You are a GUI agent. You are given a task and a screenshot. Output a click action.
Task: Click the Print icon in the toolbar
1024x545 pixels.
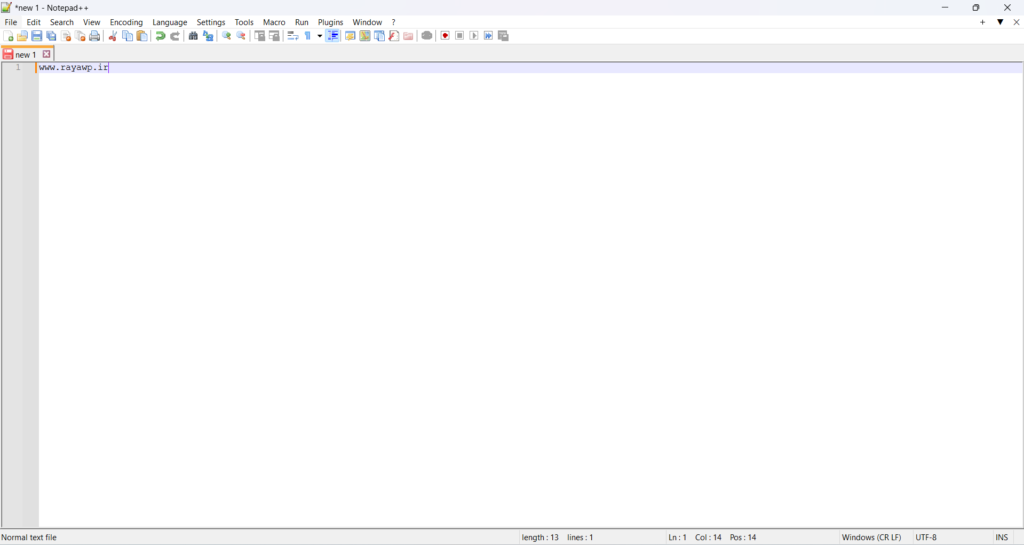pyautogui.click(x=95, y=36)
